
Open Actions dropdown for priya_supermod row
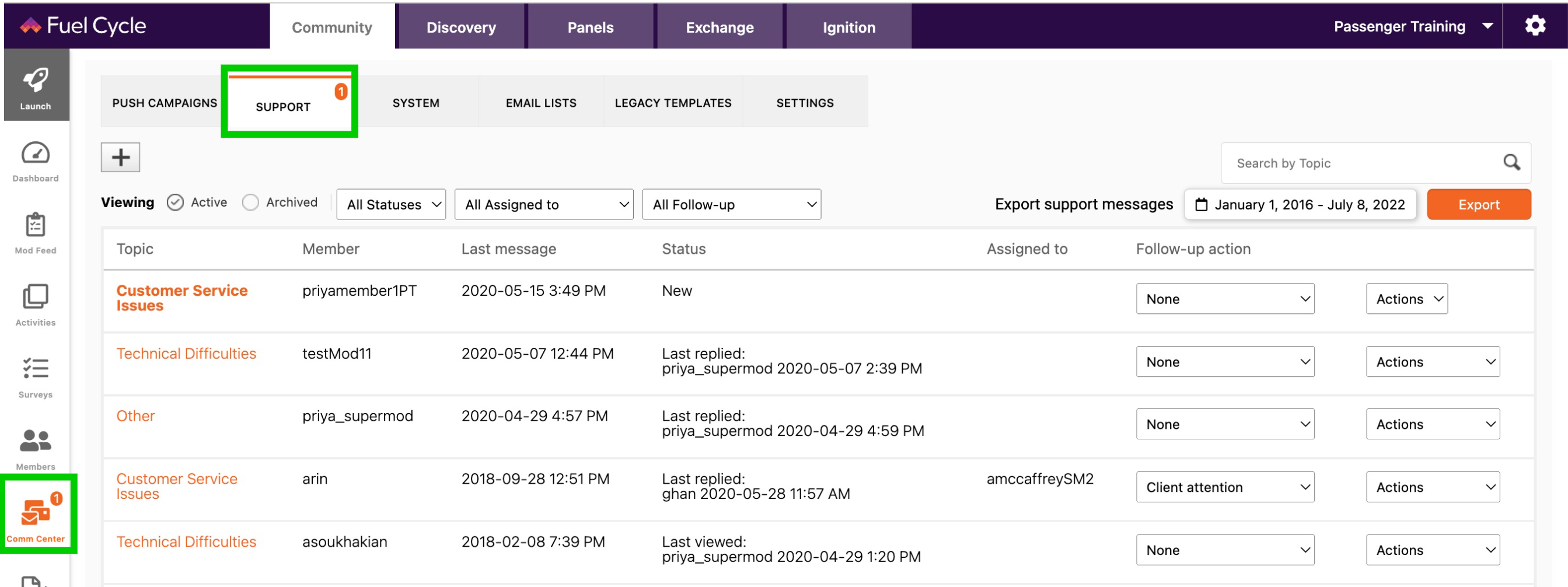click(1433, 424)
